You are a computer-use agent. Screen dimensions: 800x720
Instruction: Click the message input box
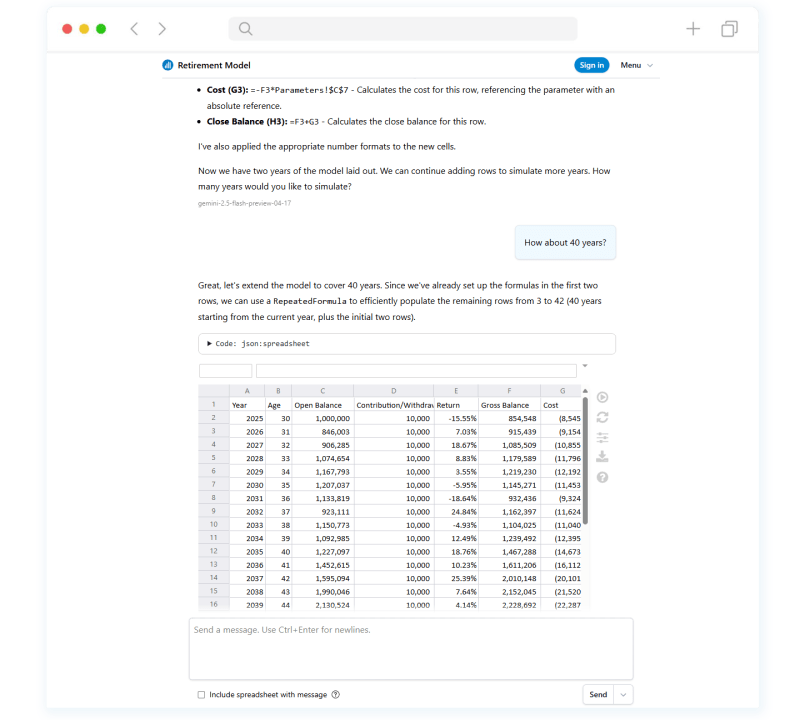[411, 649]
